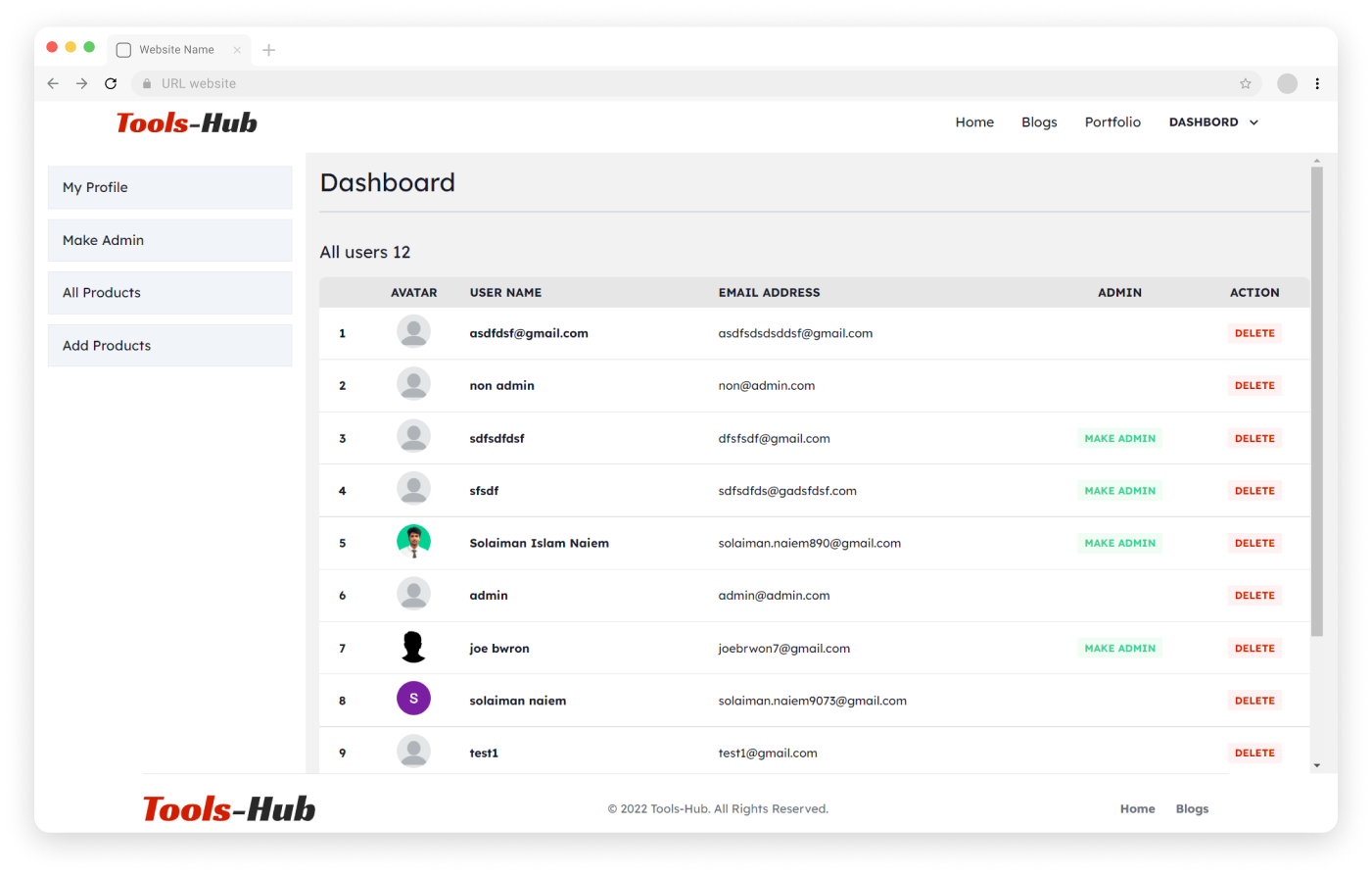Bookmark page using the star icon
The height and width of the screenshot is (875, 1372).
(x=1246, y=84)
